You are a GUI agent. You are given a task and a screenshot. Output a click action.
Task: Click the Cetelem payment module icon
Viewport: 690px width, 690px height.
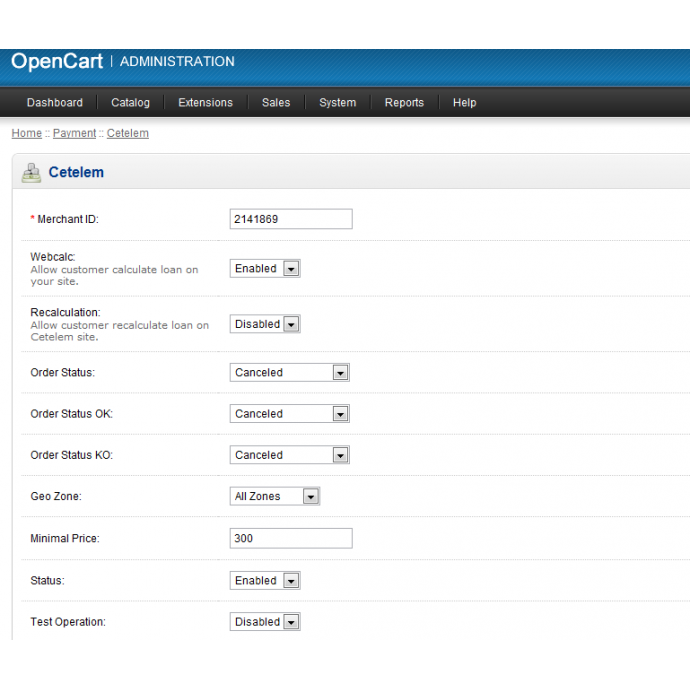31,172
